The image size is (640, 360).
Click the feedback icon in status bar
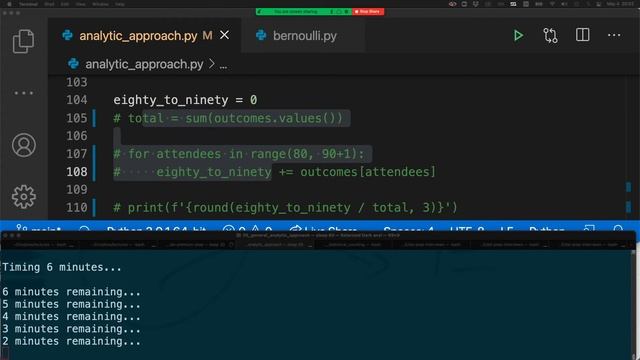coord(589,229)
